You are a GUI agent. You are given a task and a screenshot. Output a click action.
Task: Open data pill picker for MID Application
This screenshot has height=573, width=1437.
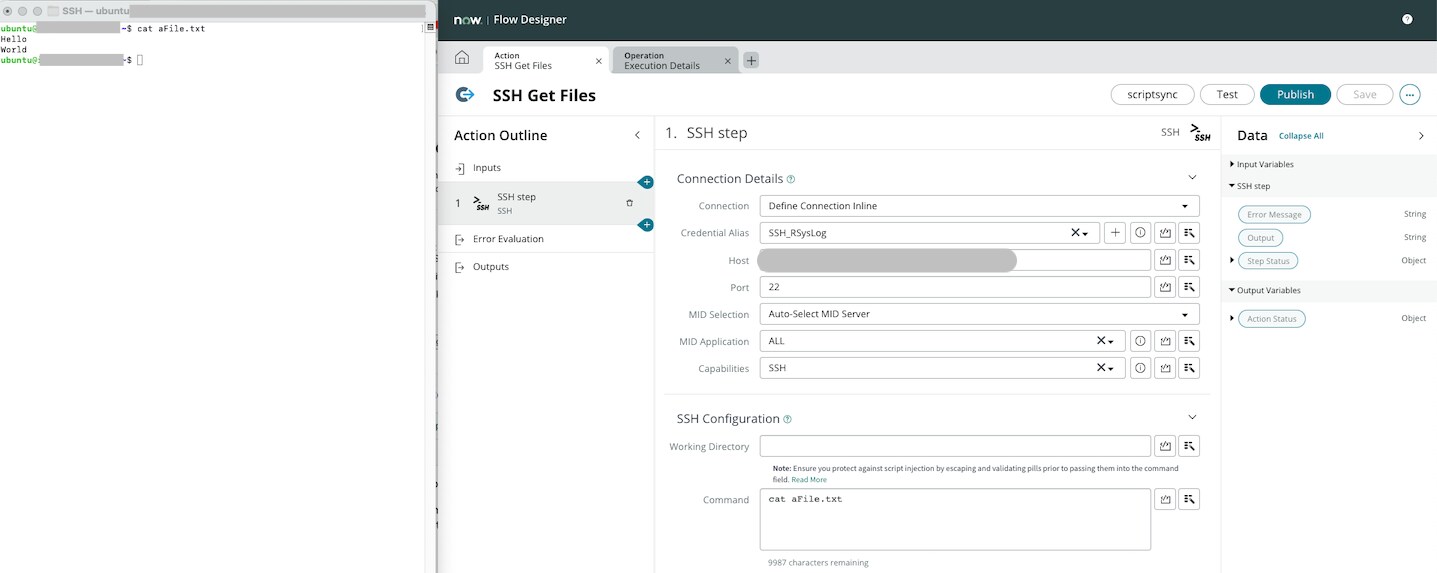coord(1189,341)
